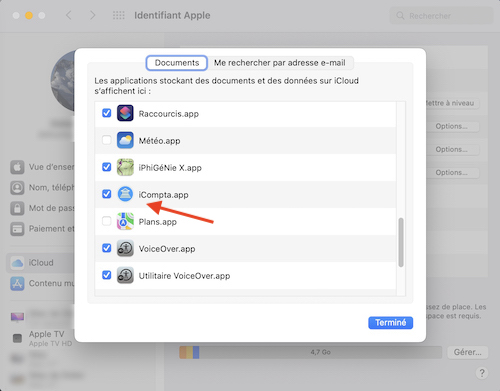Go forward with the right chevron
The image size is (500, 391).
coord(92,15)
